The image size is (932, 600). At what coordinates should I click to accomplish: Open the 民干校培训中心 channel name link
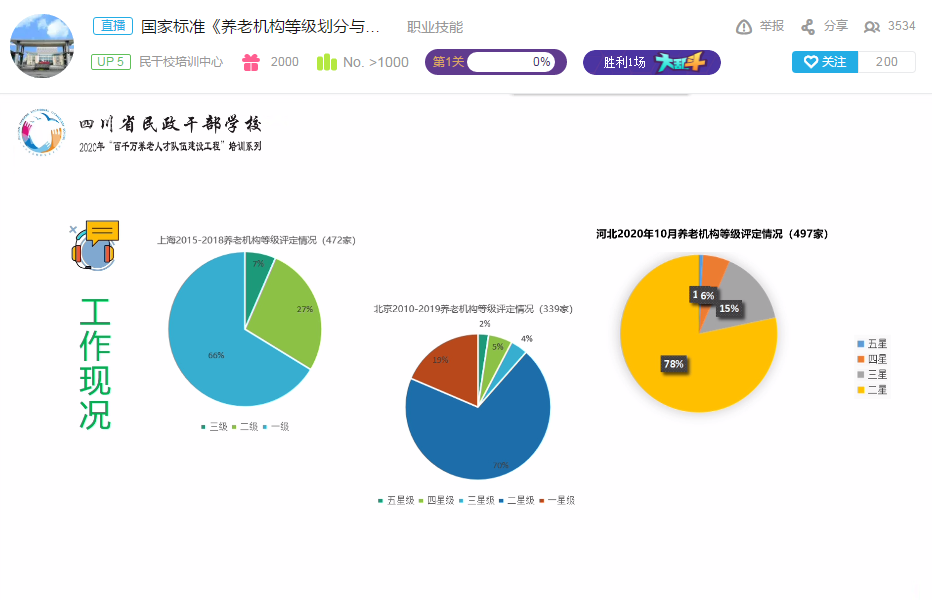point(180,62)
